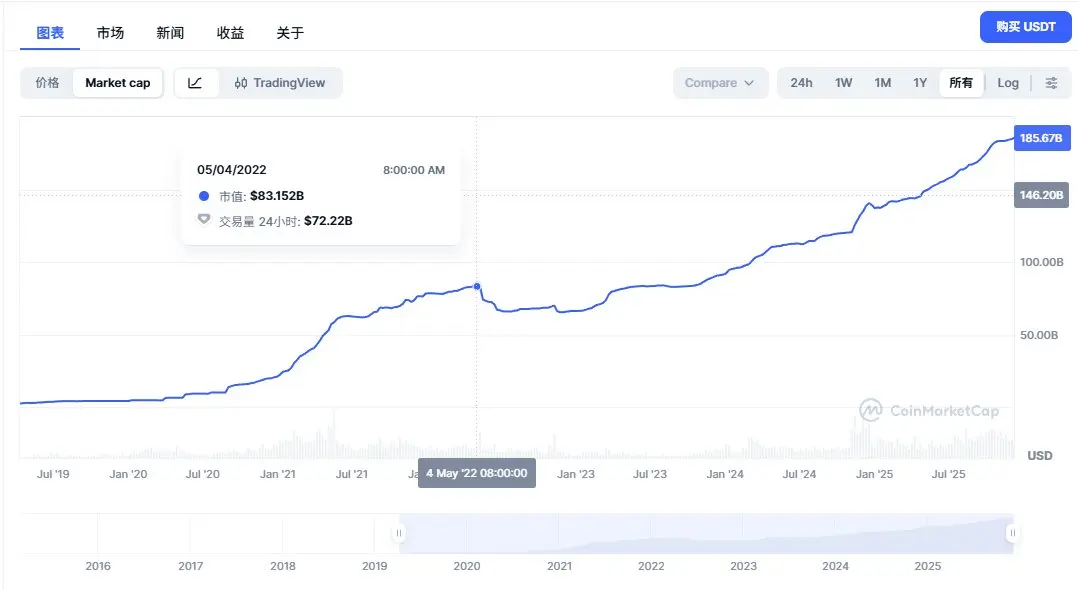Click the right range slider handle
This screenshot has height=590, width=1078.
click(x=1012, y=533)
